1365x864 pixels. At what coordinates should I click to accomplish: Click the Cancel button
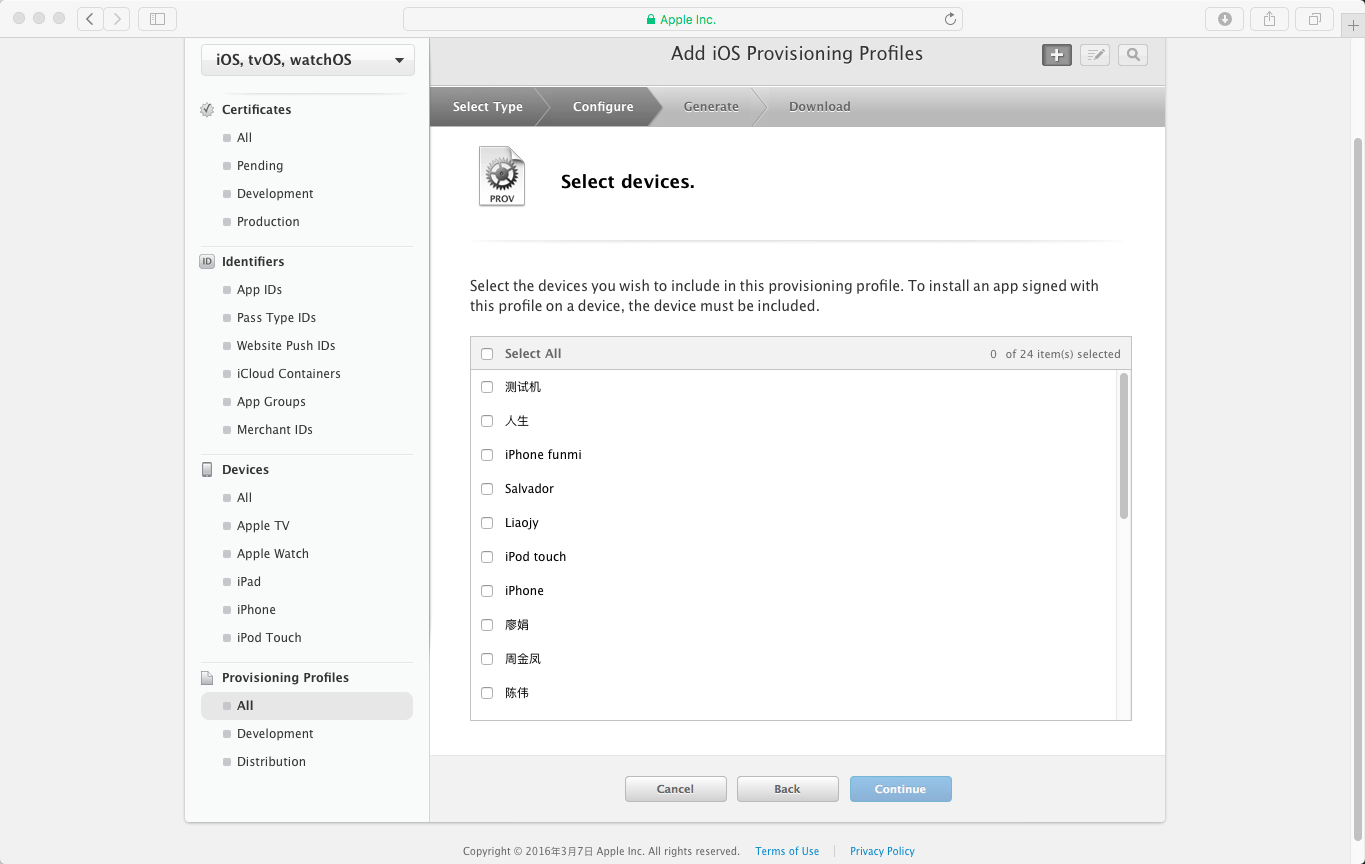click(x=676, y=789)
